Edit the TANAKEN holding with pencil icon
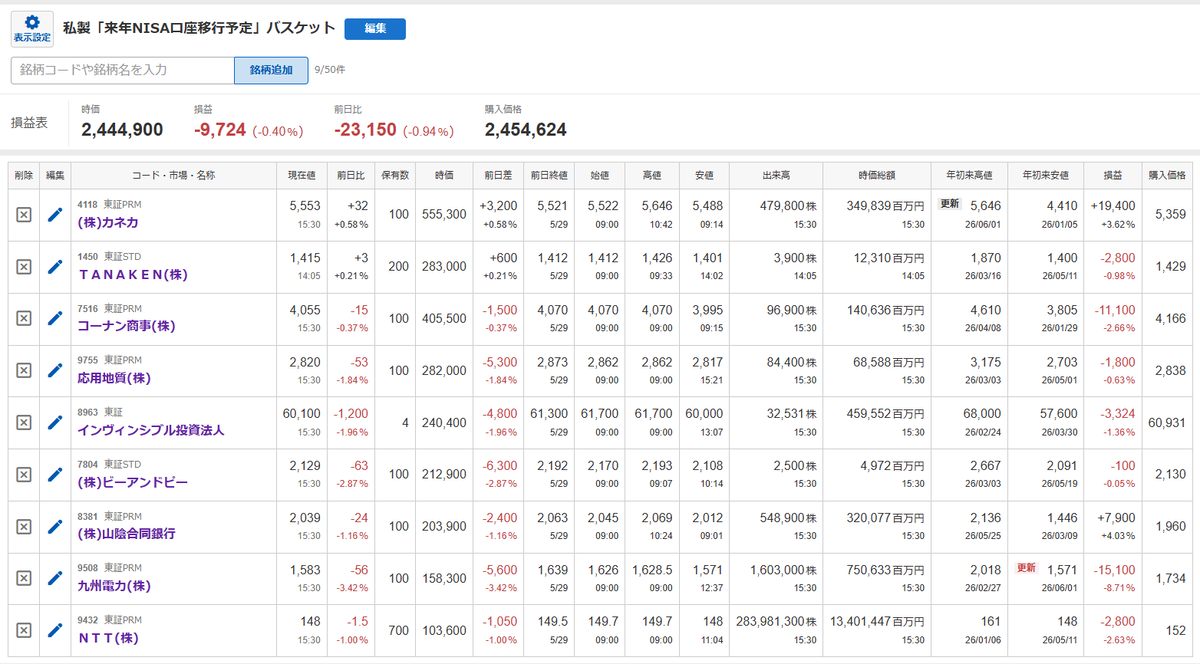This screenshot has height=664, width=1200. (x=56, y=266)
